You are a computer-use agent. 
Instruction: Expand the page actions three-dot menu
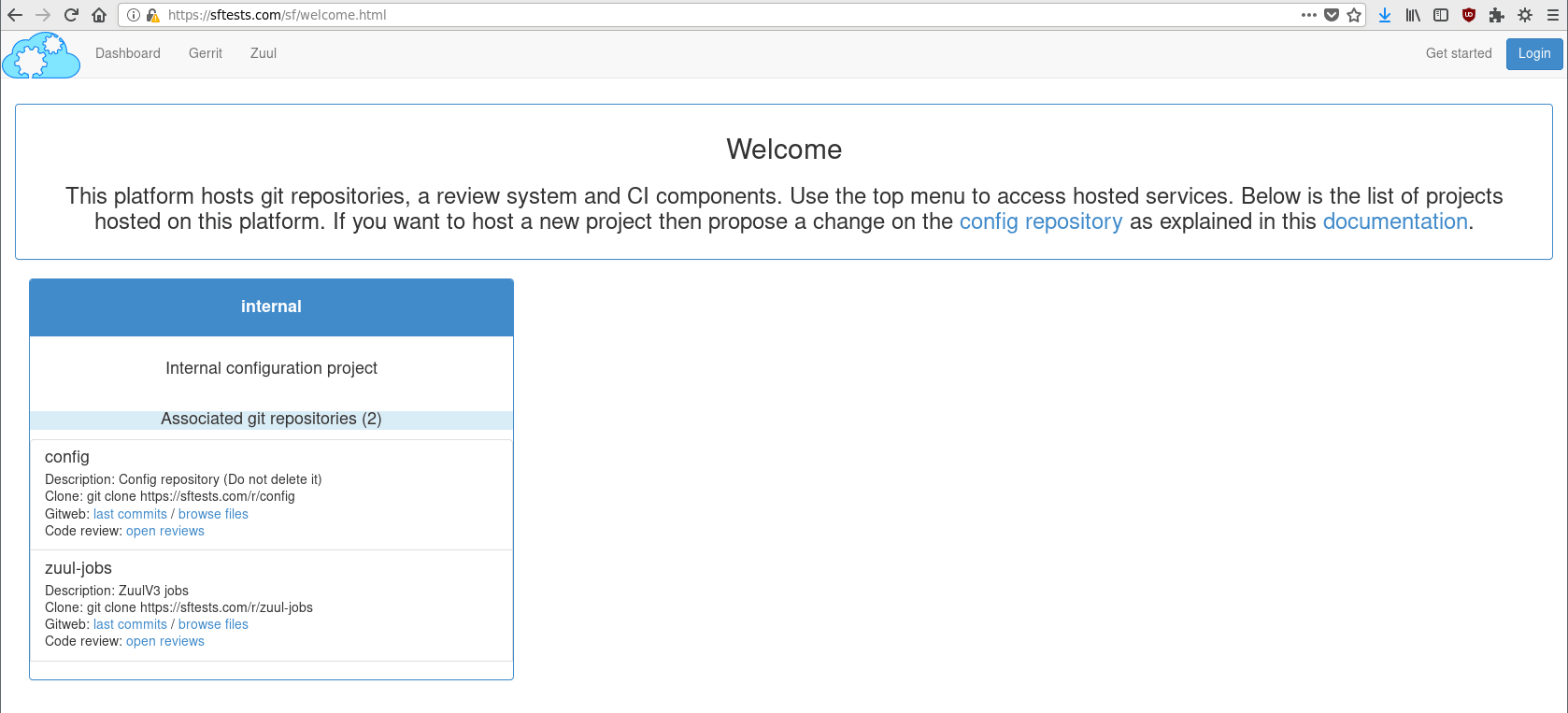tap(1308, 15)
